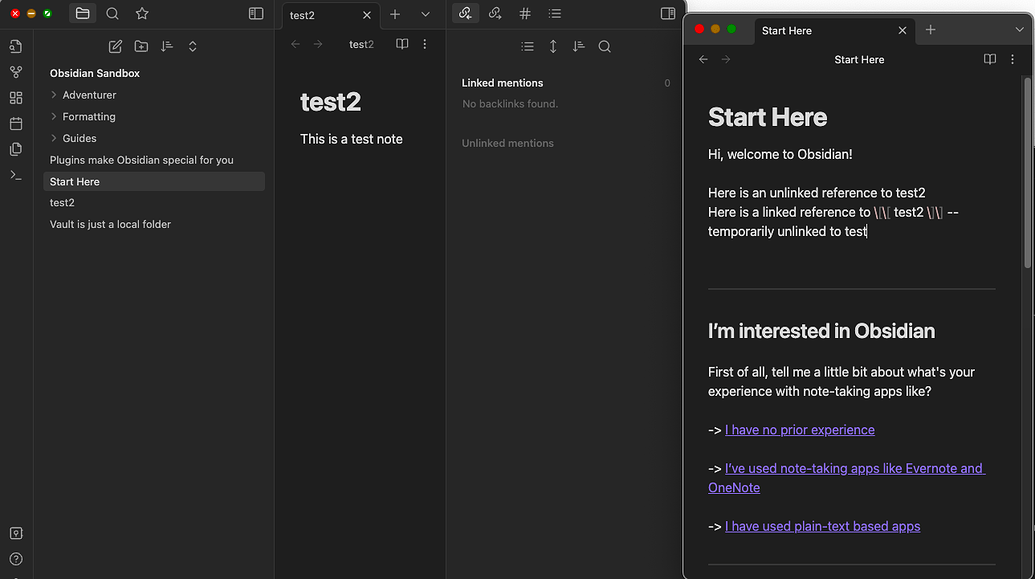
Task: Toggle the left sidebar panel
Action: pos(256,14)
